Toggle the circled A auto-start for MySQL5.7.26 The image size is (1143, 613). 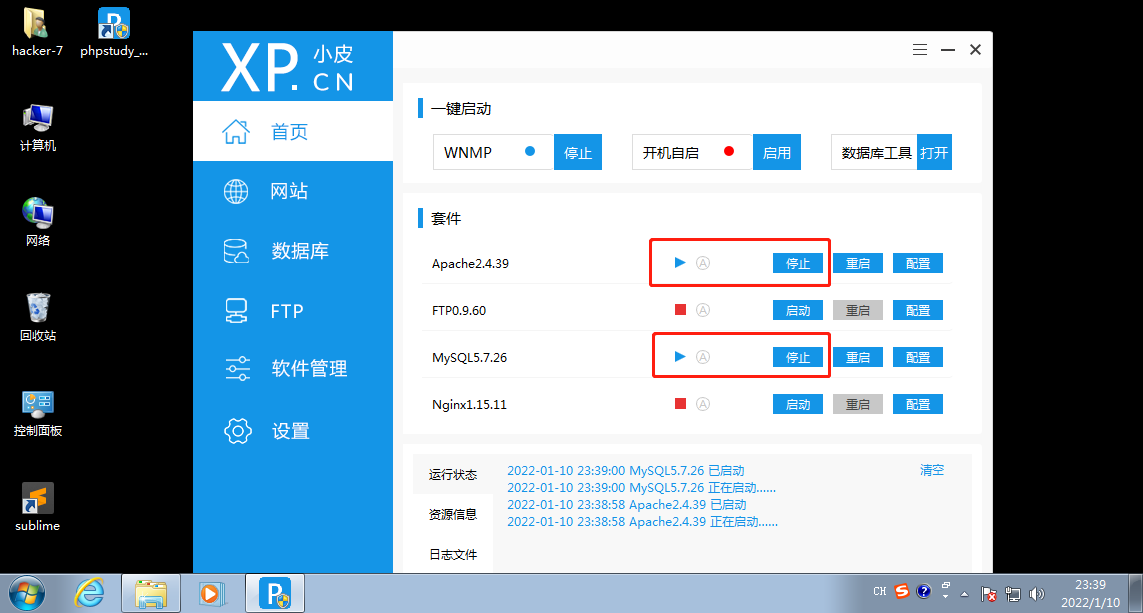703,357
